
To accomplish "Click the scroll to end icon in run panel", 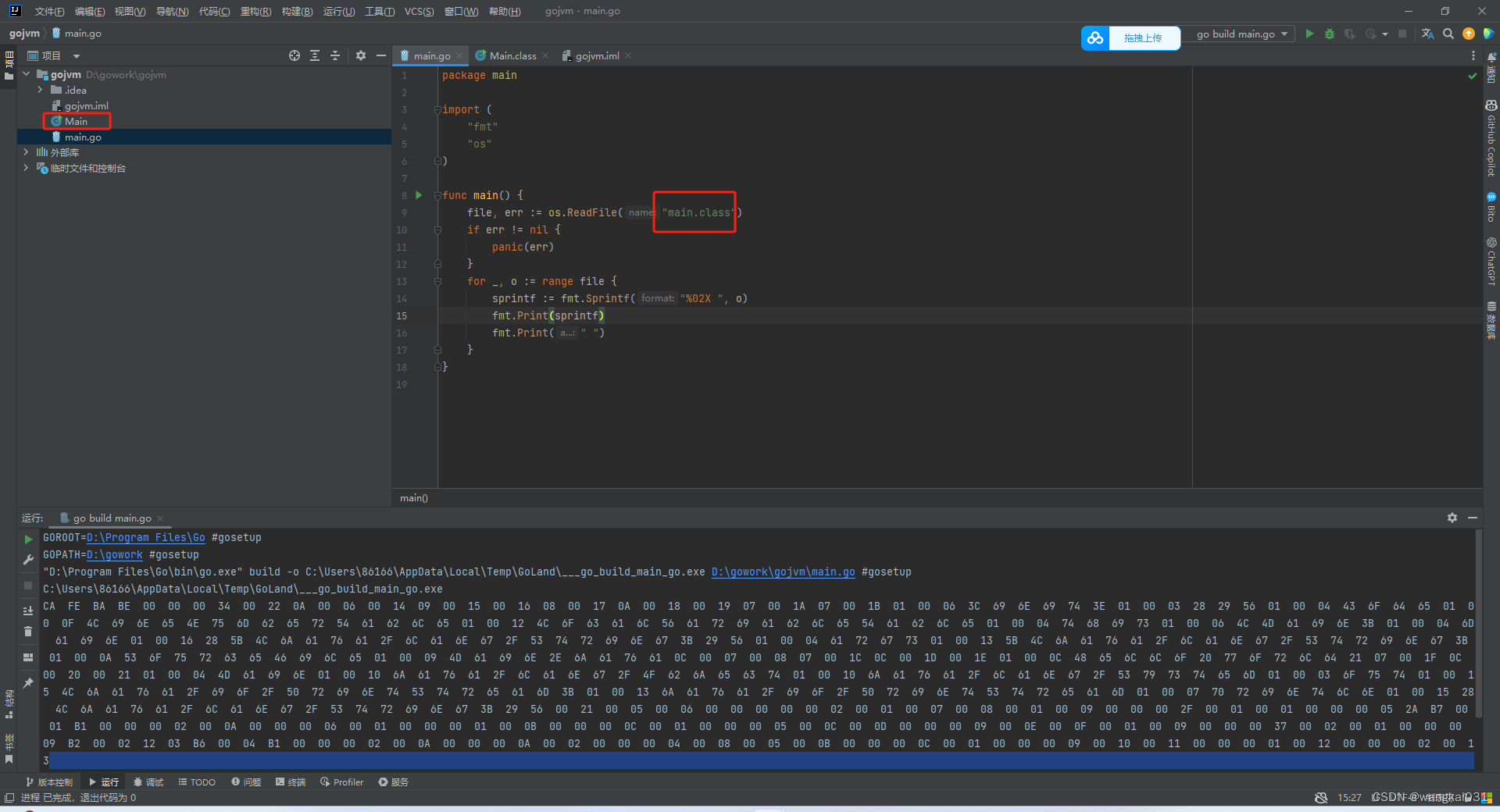I will 28,611.
